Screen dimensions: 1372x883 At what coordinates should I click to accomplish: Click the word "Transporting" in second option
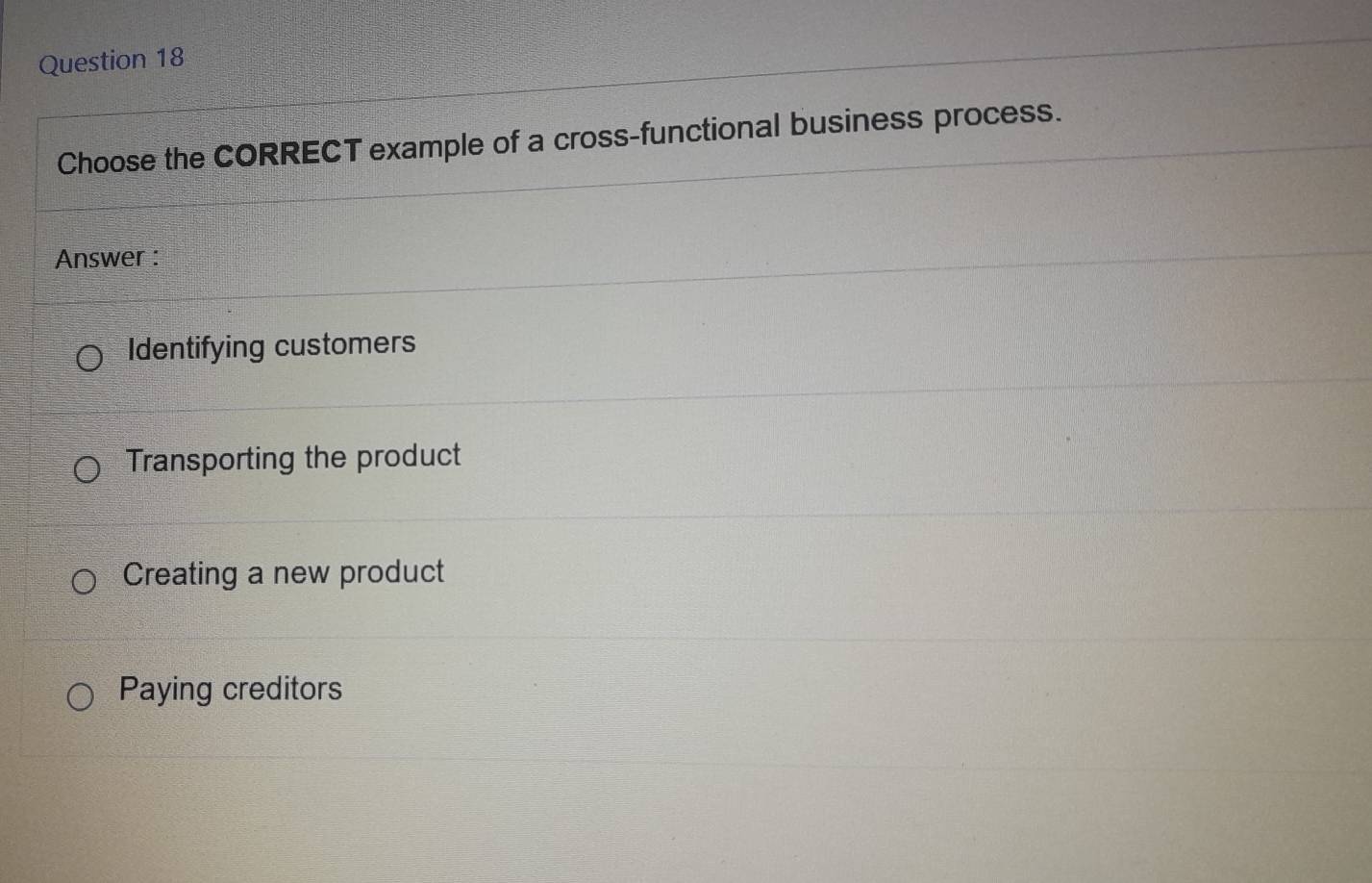pyautogui.click(x=211, y=460)
